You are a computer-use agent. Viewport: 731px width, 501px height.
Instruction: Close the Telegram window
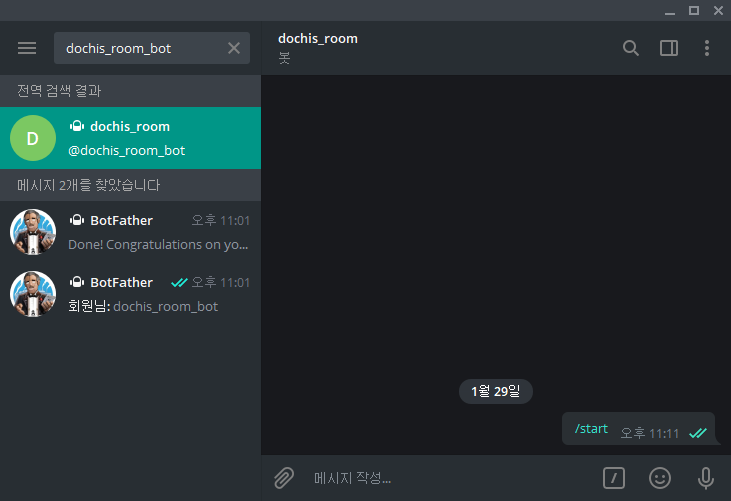718,10
